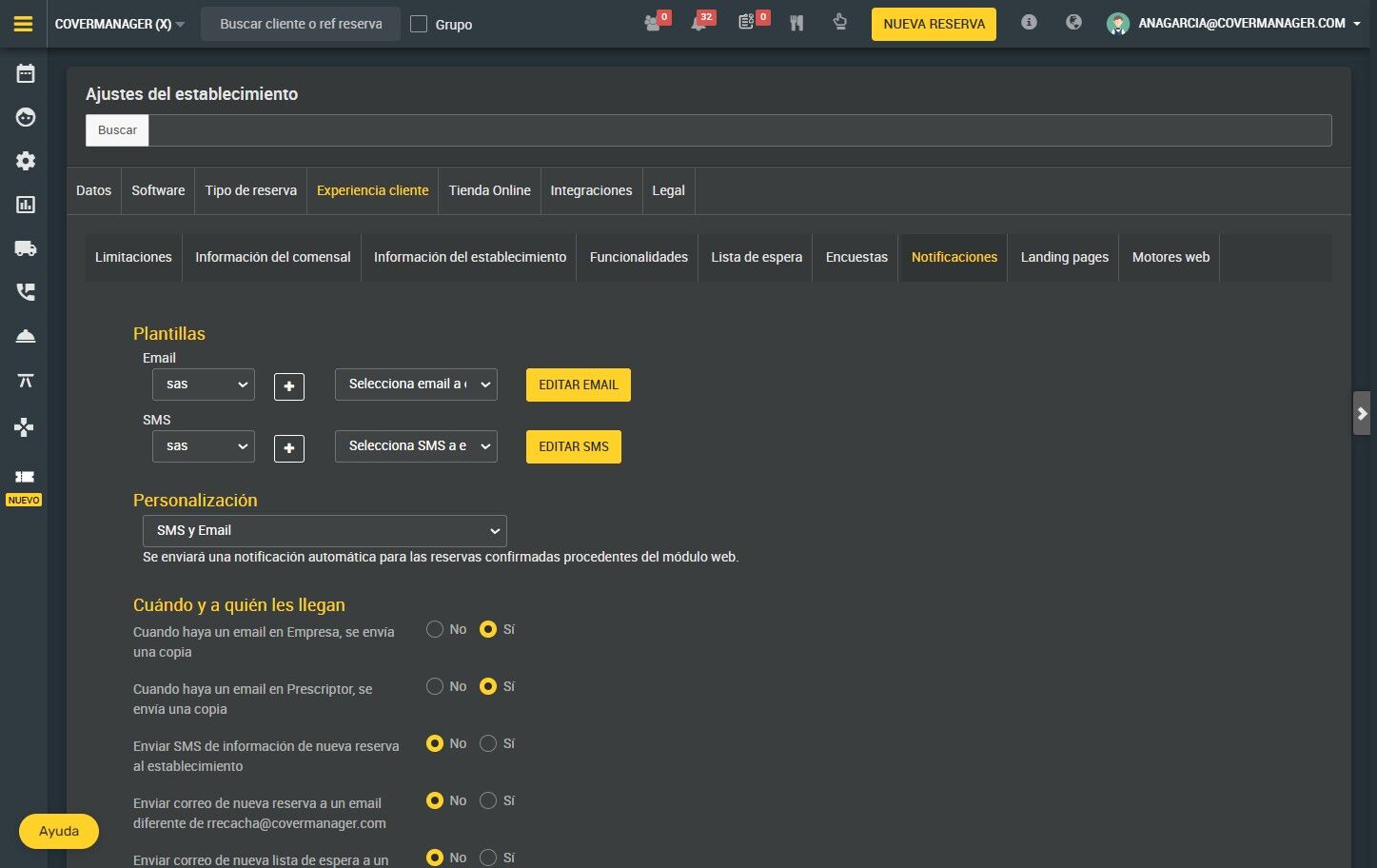Open the COVERMANAGER (X) establishment dropdown
1377x868 pixels.
pyautogui.click(x=120, y=24)
